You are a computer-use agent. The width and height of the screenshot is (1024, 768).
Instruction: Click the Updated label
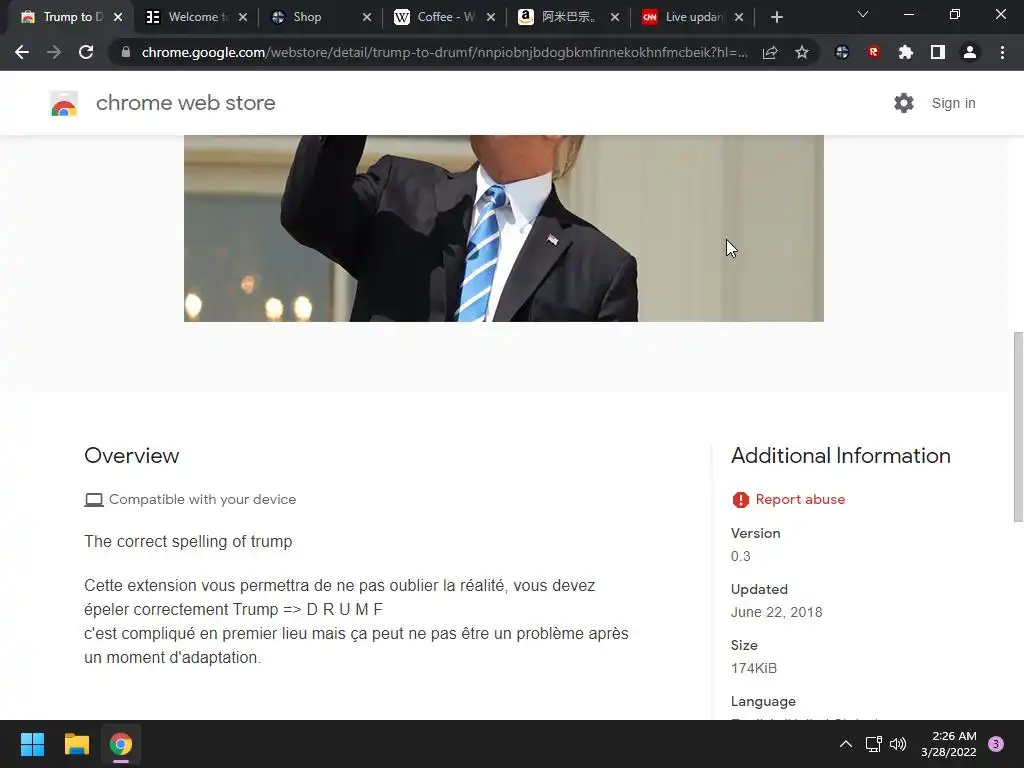point(759,589)
